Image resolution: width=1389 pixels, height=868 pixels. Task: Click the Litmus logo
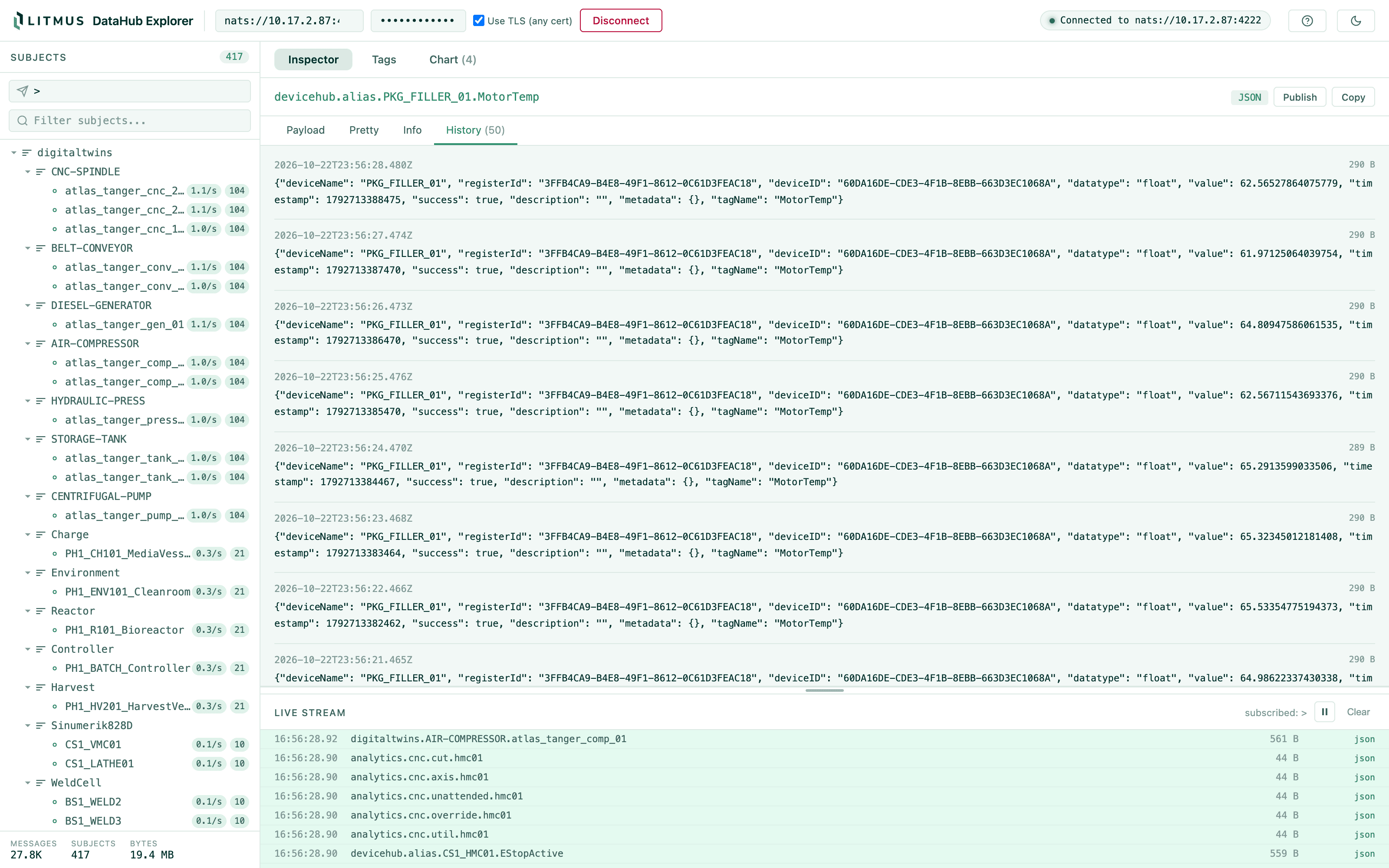(48, 21)
